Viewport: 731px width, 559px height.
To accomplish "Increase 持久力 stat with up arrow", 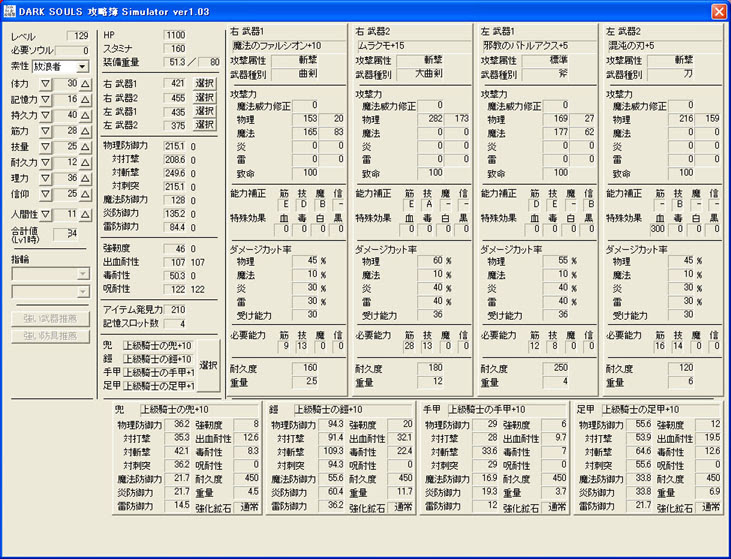I will pyautogui.click(x=85, y=115).
